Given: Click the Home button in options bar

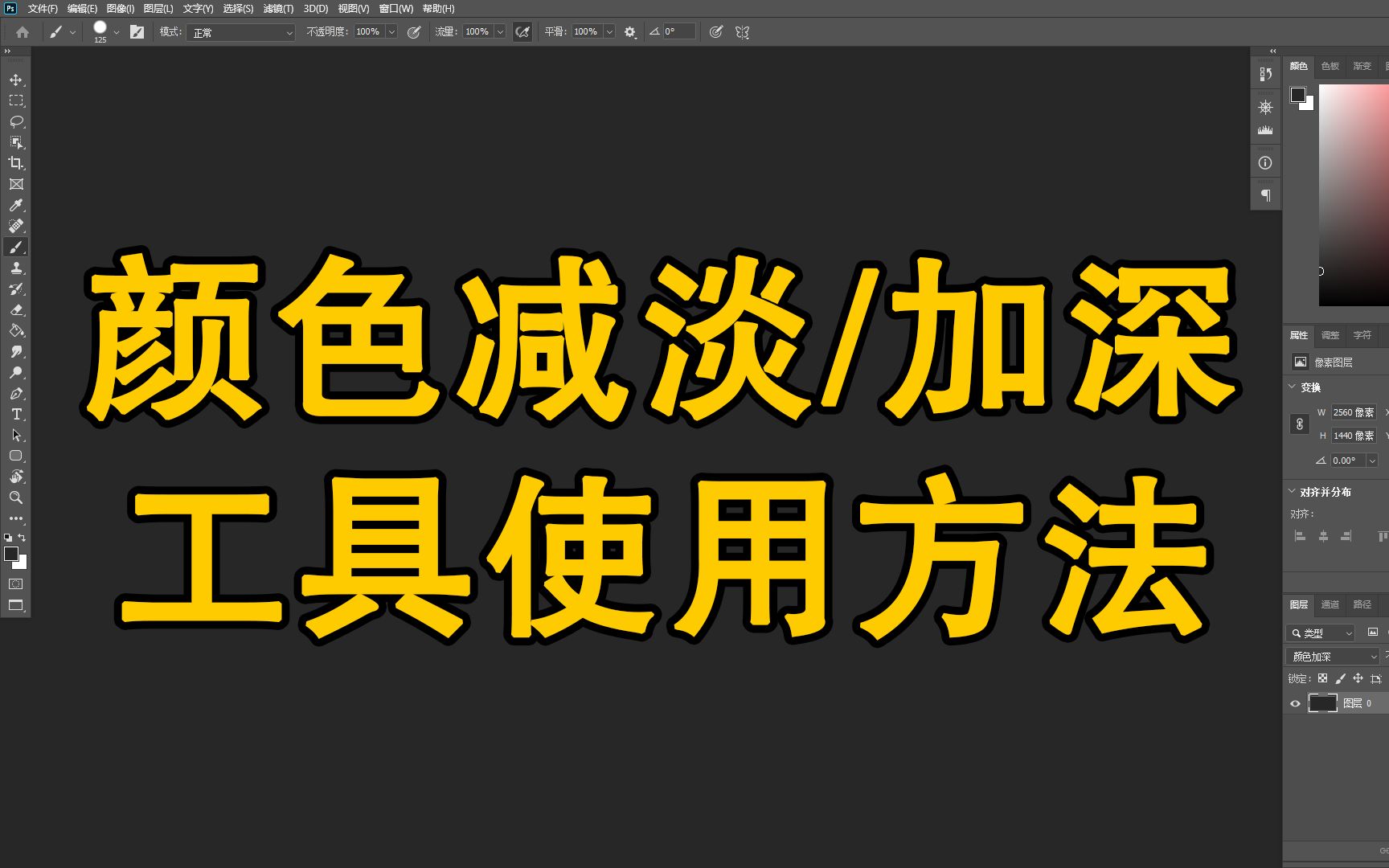Looking at the screenshot, I should (23, 32).
